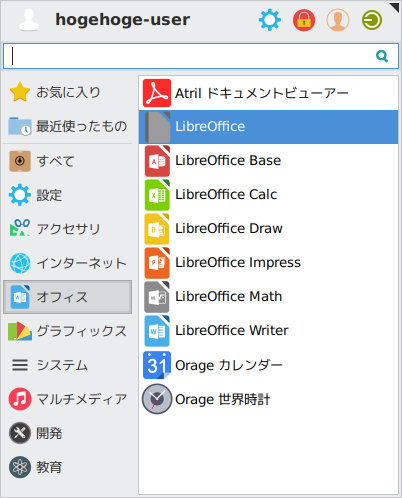Click the star favorites icon
The width and height of the screenshot is (402, 498).
[x=20, y=92]
